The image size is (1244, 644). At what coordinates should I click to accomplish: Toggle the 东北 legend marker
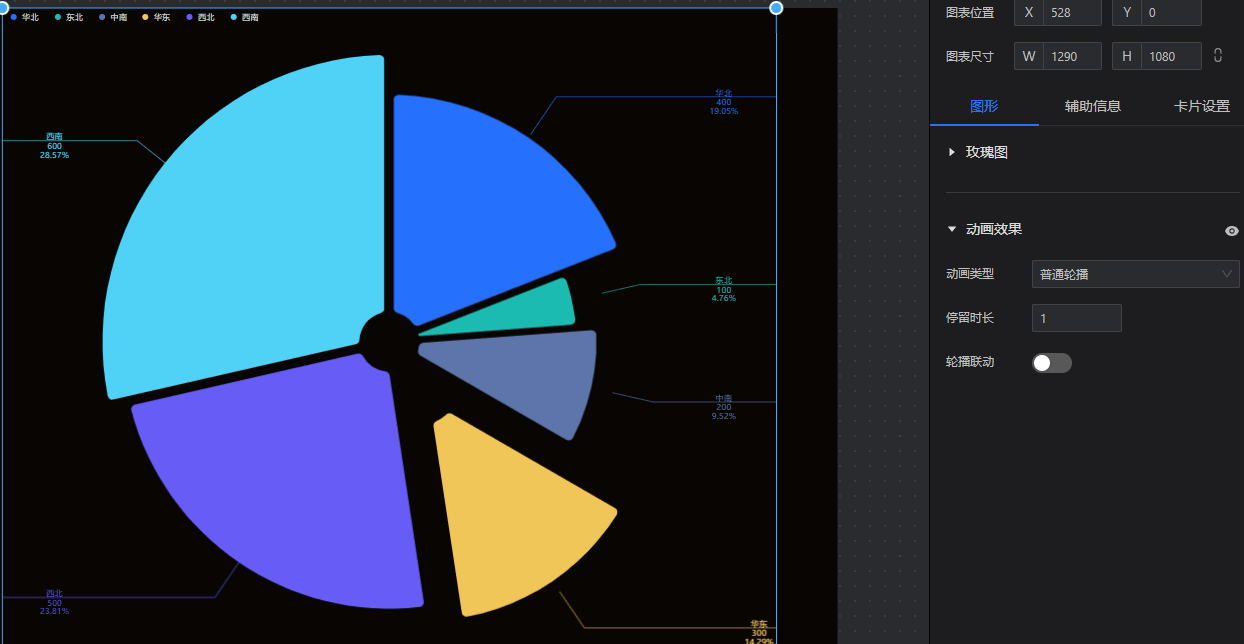(58, 17)
